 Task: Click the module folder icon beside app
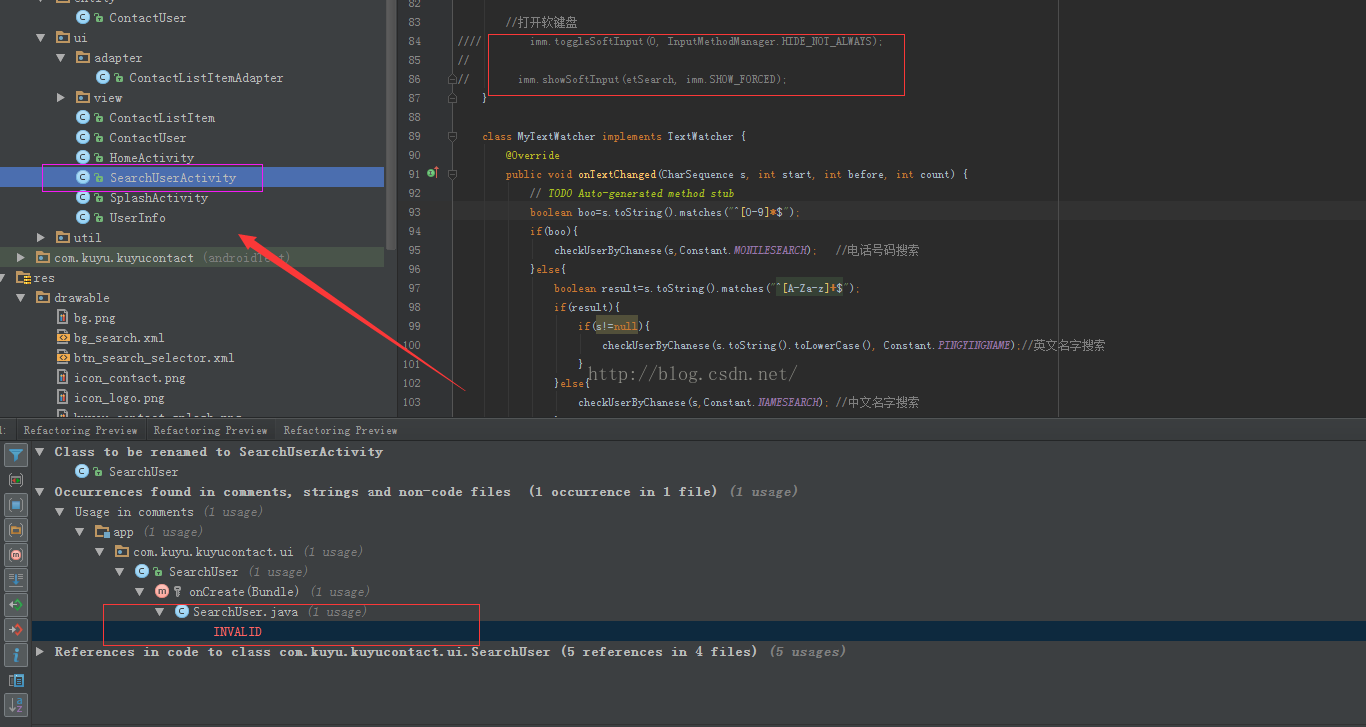pos(102,532)
